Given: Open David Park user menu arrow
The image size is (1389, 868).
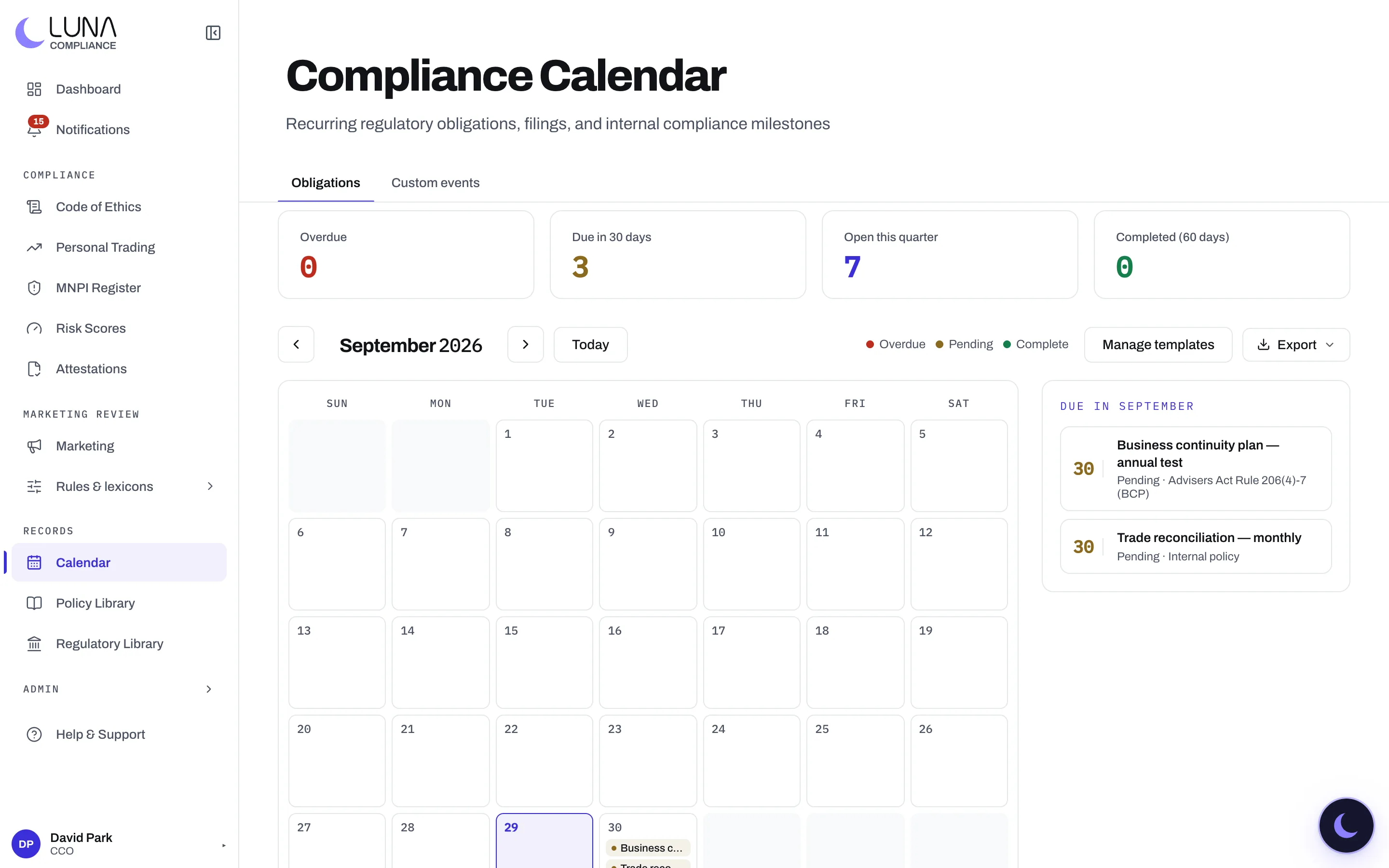Looking at the screenshot, I should point(224,845).
